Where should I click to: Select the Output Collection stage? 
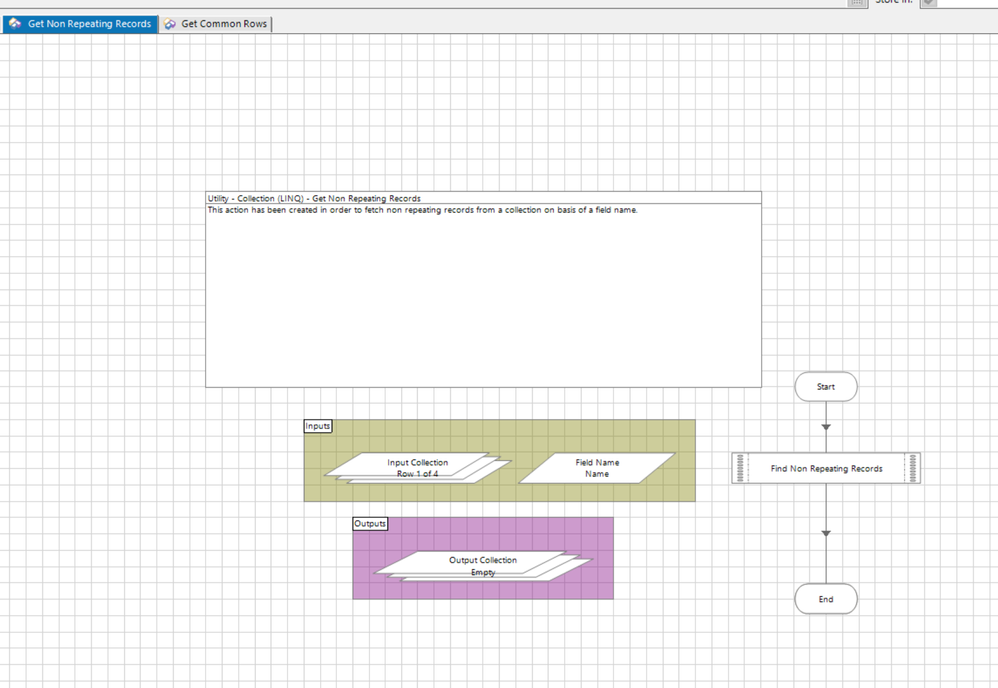click(482, 566)
